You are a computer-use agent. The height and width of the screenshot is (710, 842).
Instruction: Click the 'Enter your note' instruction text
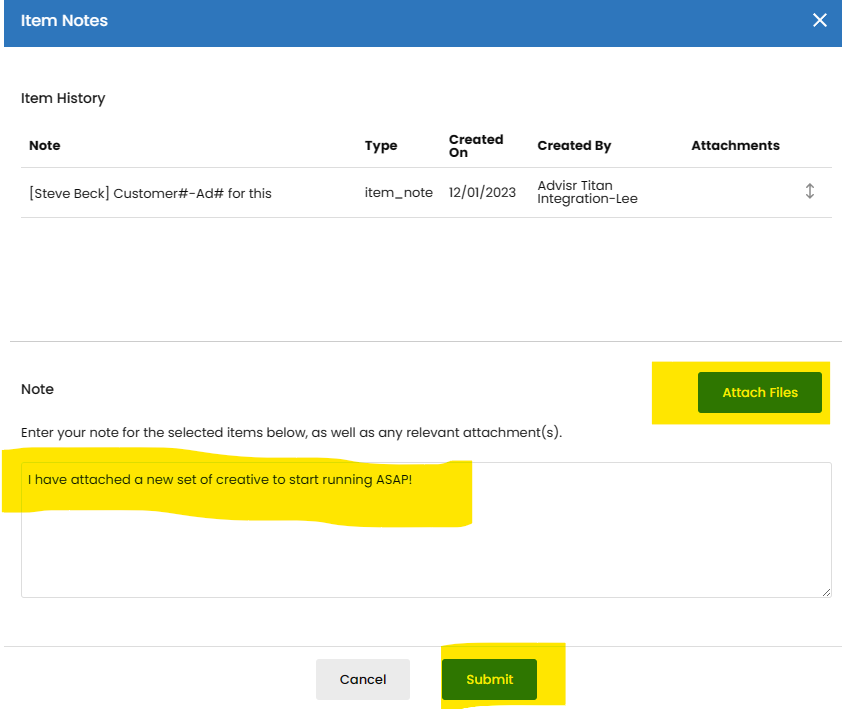[x=292, y=433]
